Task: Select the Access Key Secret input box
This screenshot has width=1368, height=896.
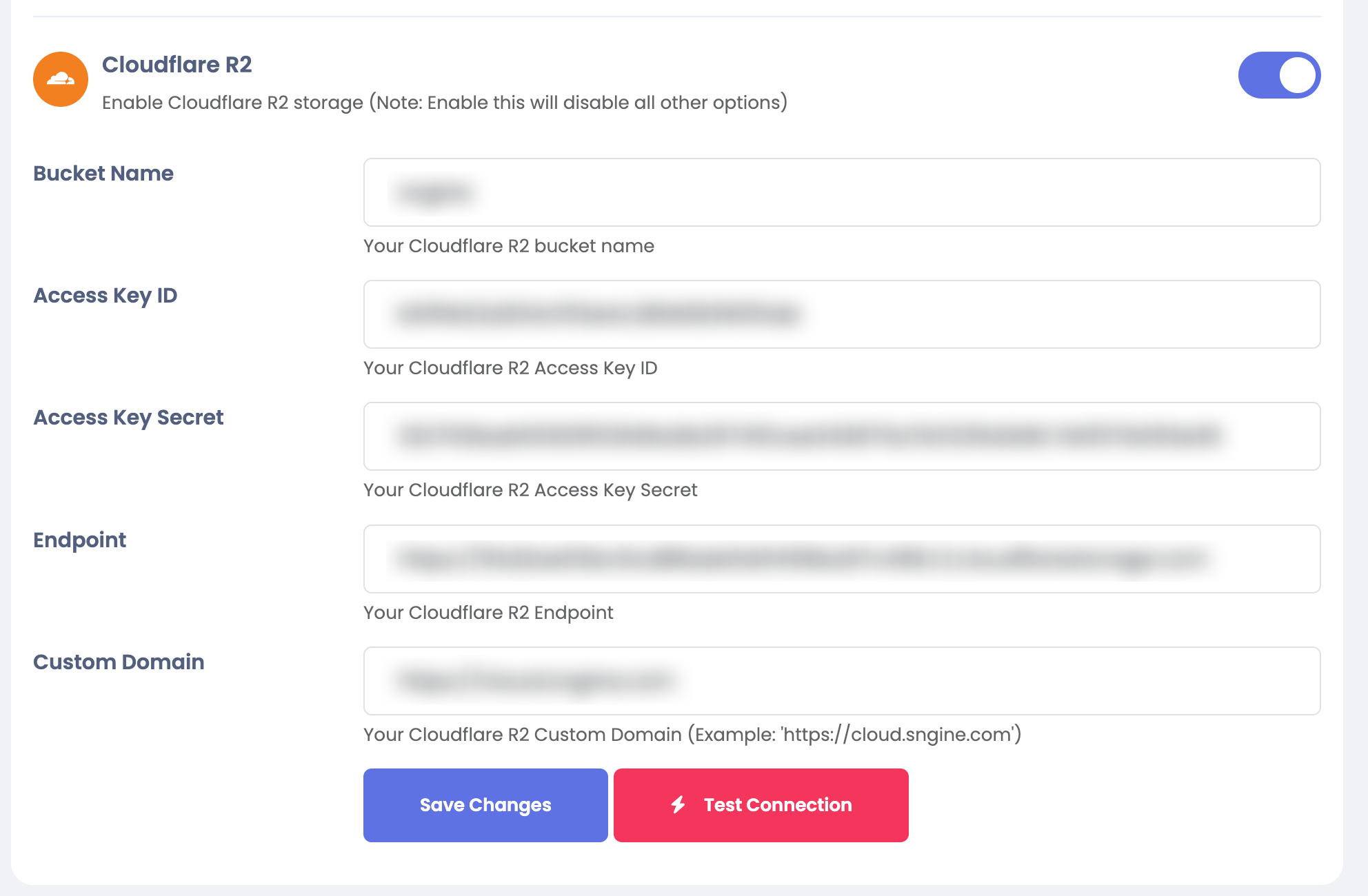Action: pyautogui.click(x=841, y=436)
